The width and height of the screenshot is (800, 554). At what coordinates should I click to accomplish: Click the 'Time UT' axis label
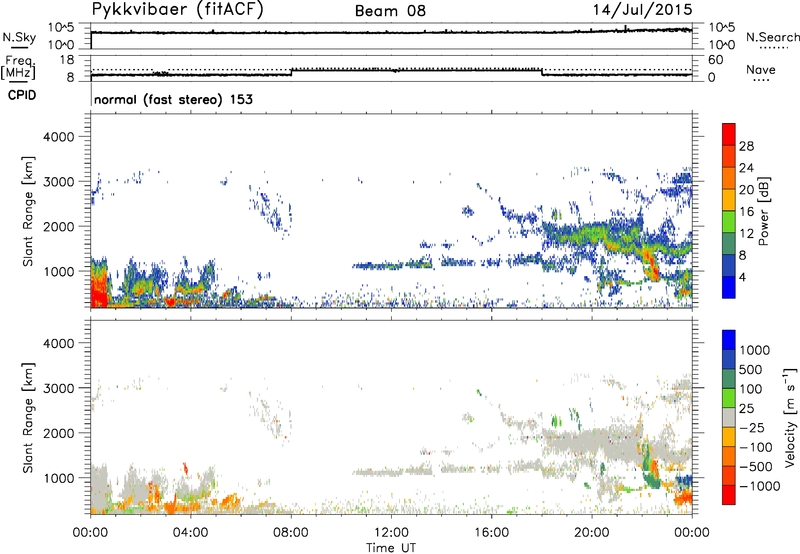[x=391, y=548]
